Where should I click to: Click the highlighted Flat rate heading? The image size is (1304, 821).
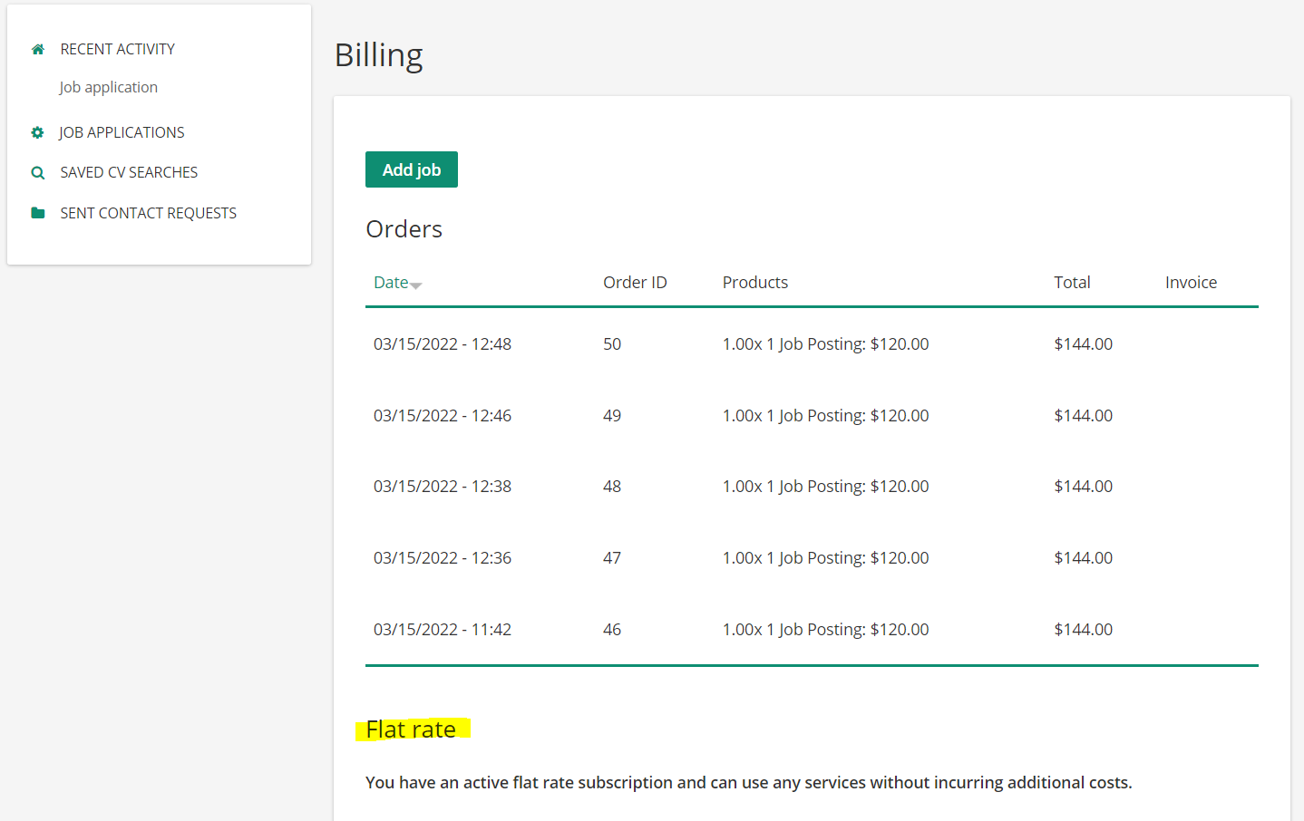(411, 729)
